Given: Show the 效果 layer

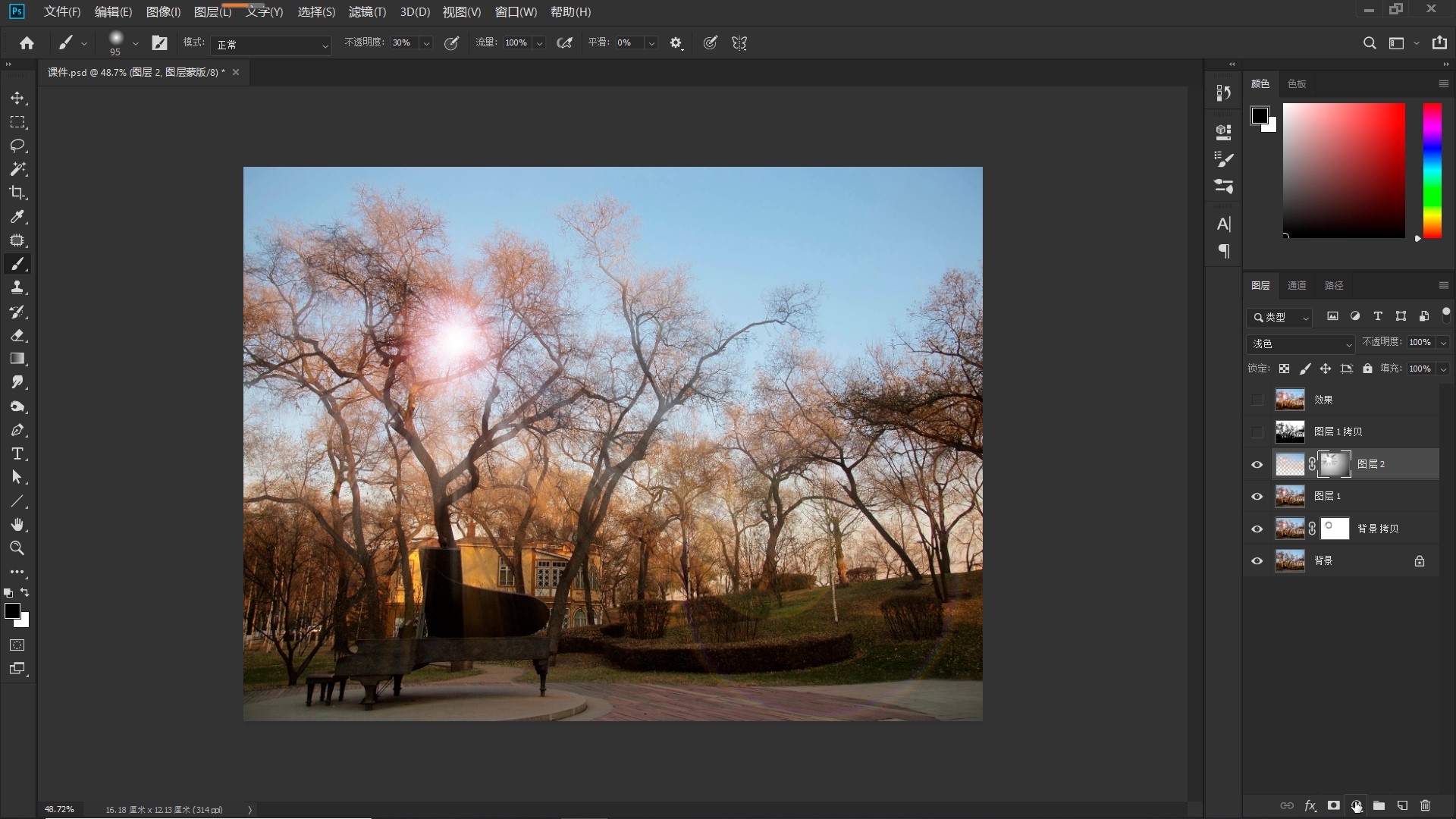Looking at the screenshot, I should tap(1257, 400).
